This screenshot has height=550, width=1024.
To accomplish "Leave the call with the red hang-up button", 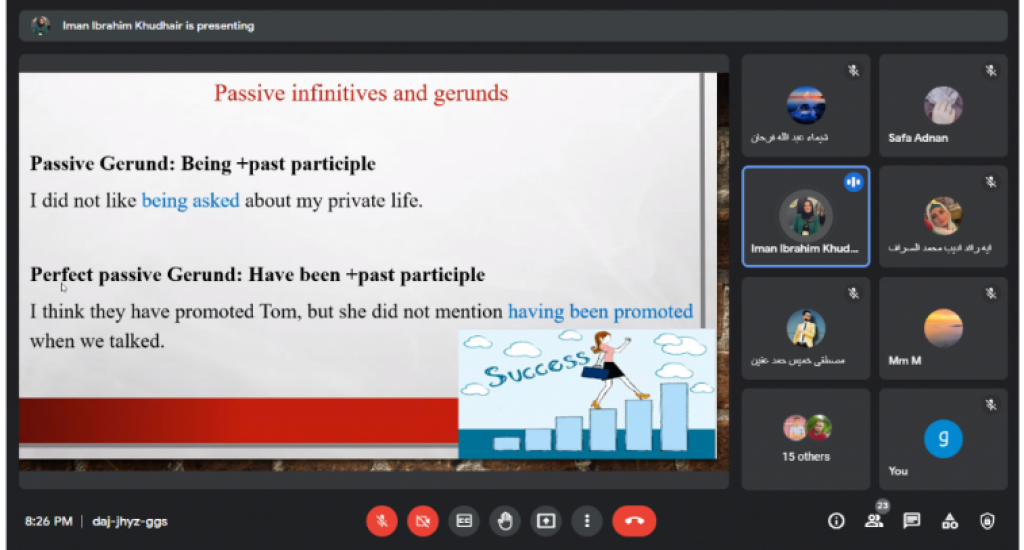I will [x=634, y=521].
